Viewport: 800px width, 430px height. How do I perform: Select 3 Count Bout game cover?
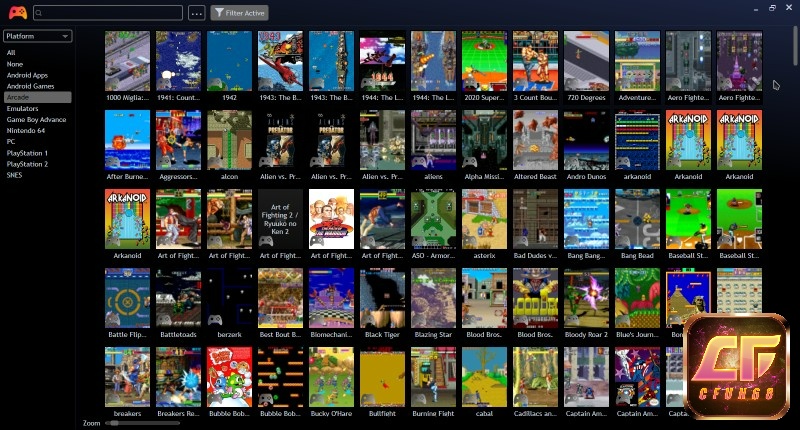pyautogui.click(x=535, y=61)
